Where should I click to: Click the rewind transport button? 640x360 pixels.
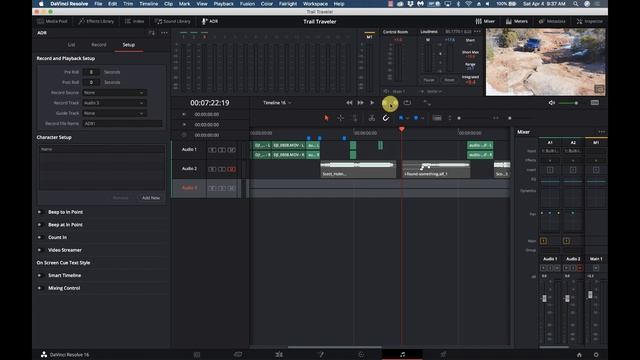coord(349,103)
